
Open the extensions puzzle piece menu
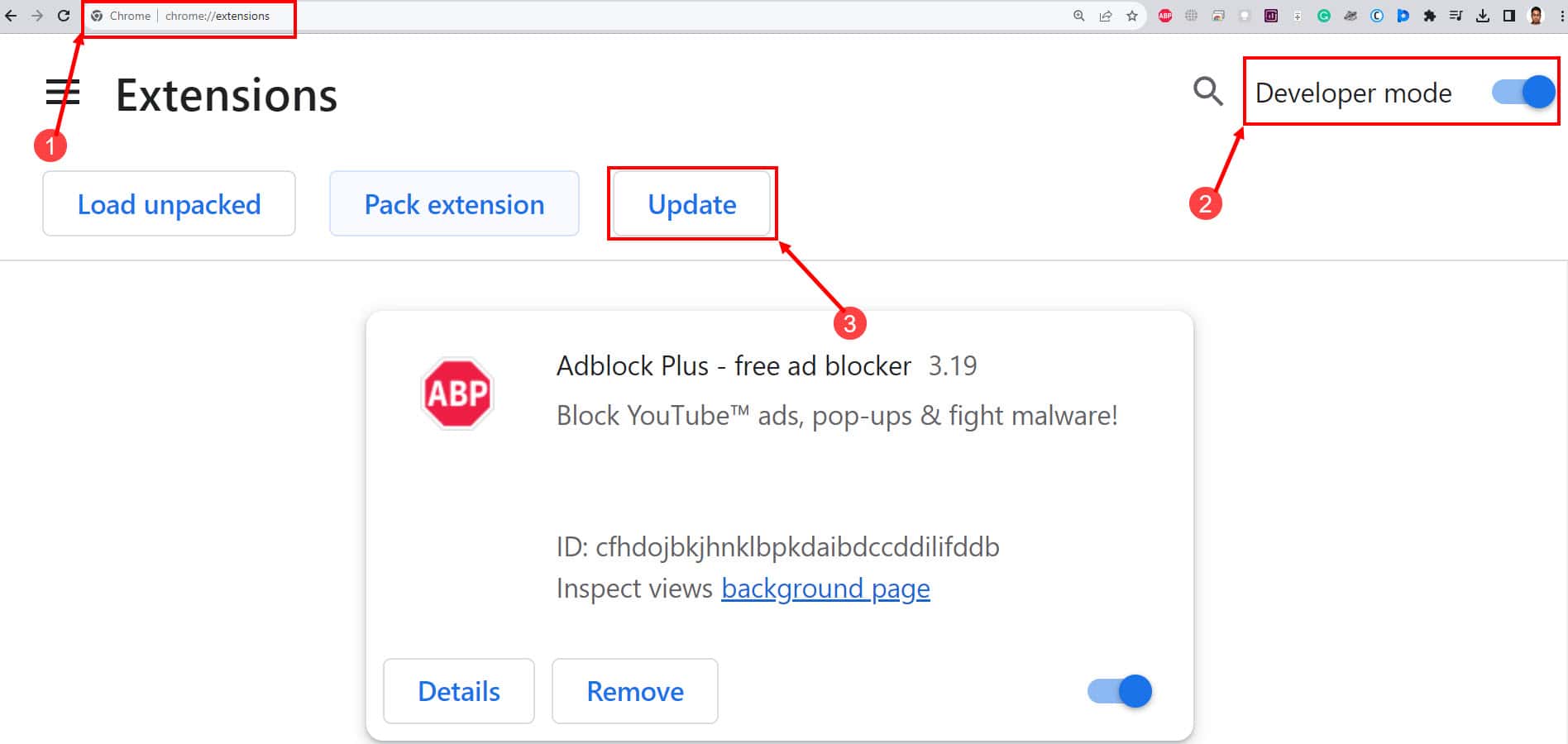(x=1430, y=16)
